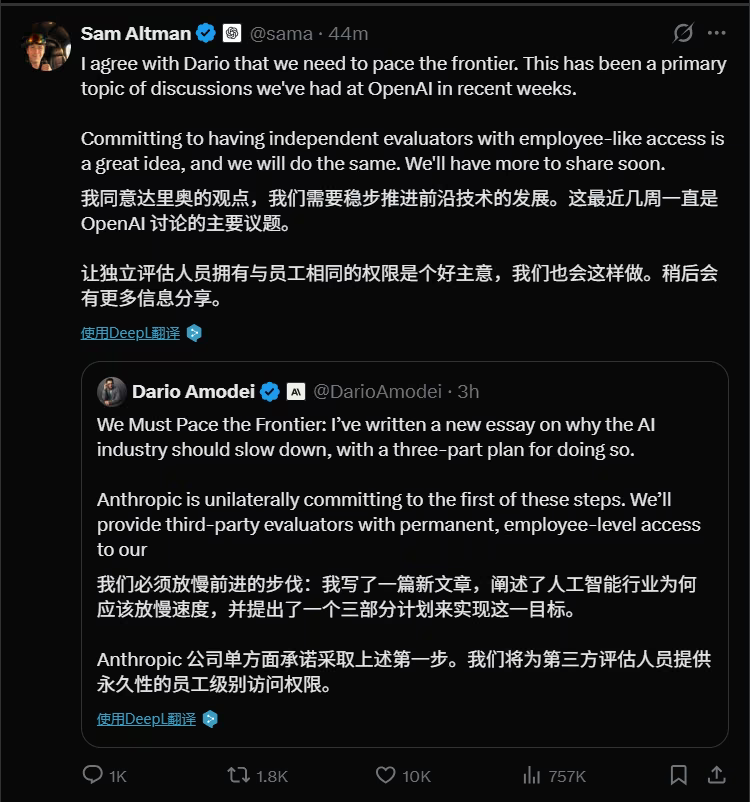The height and width of the screenshot is (802, 750).
Task: Like the tweet with the heart icon
Action: click(386, 775)
